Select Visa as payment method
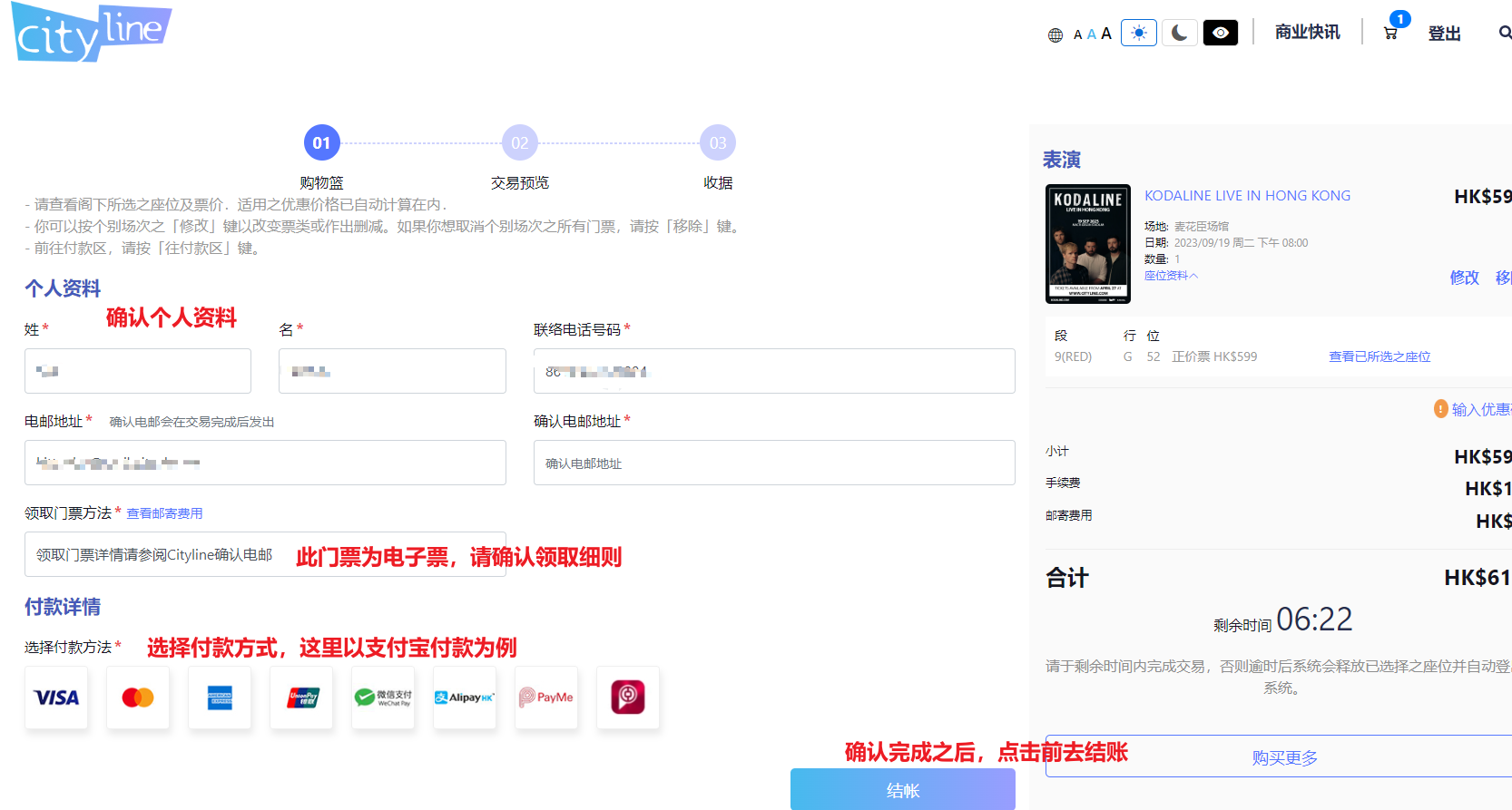The width and height of the screenshot is (1512, 810). (x=56, y=698)
